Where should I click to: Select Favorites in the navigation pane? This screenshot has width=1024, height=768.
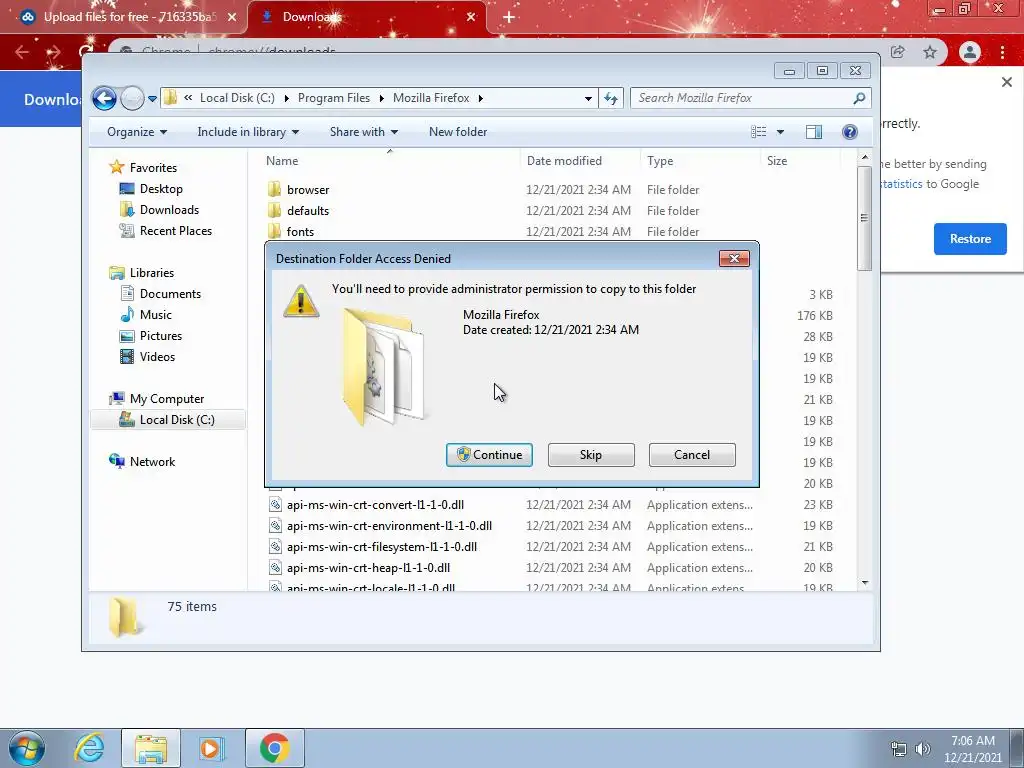click(143, 168)
